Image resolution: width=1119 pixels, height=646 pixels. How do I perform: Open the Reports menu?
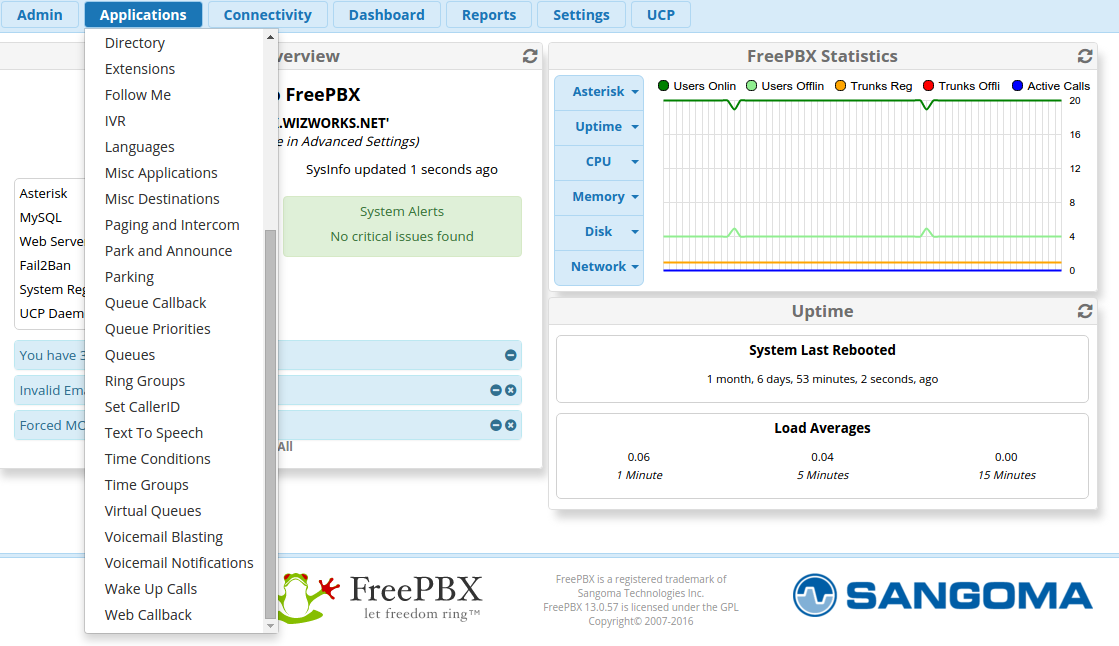[489, 14]
